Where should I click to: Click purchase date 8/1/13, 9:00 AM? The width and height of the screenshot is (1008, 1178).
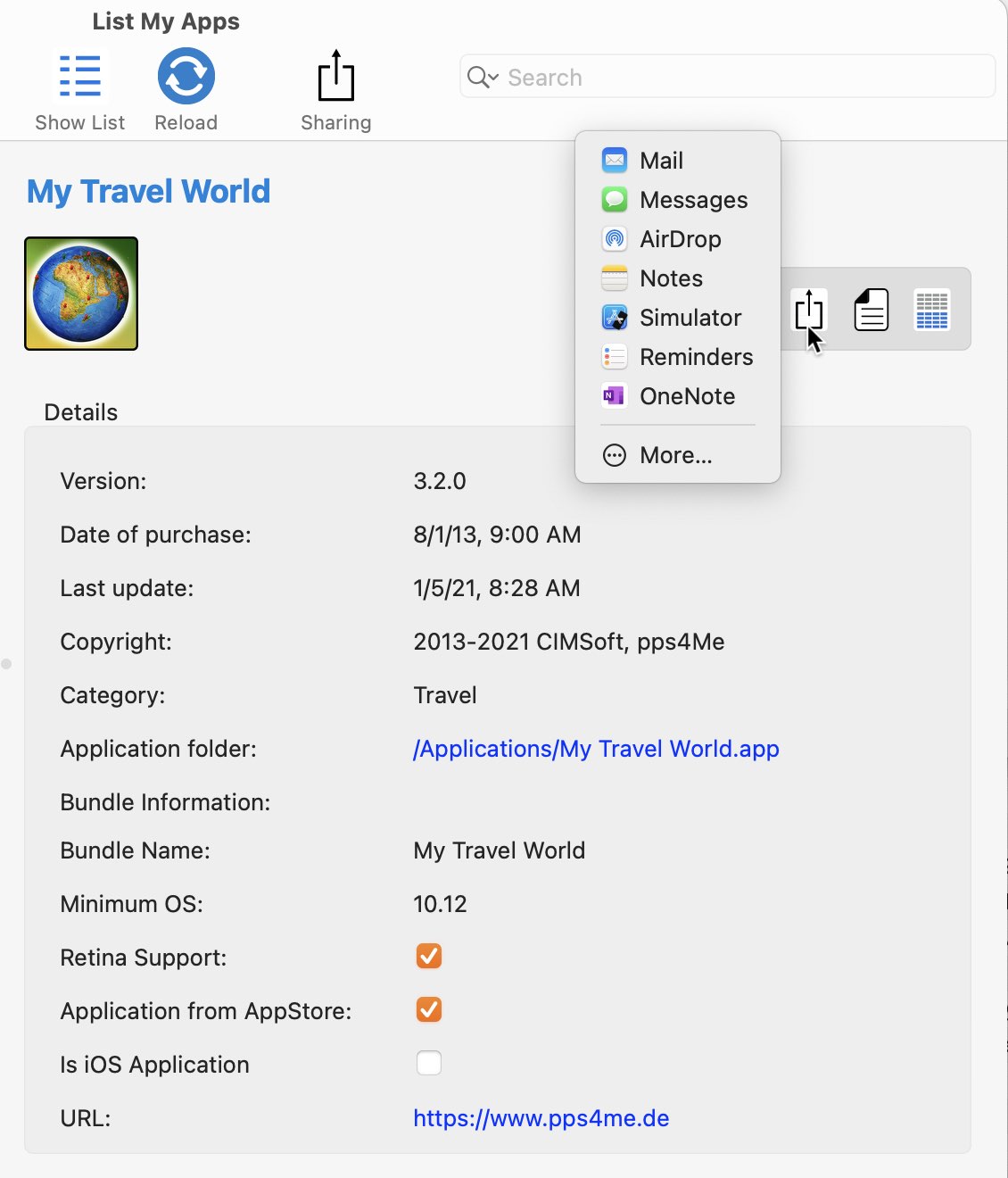497,535
